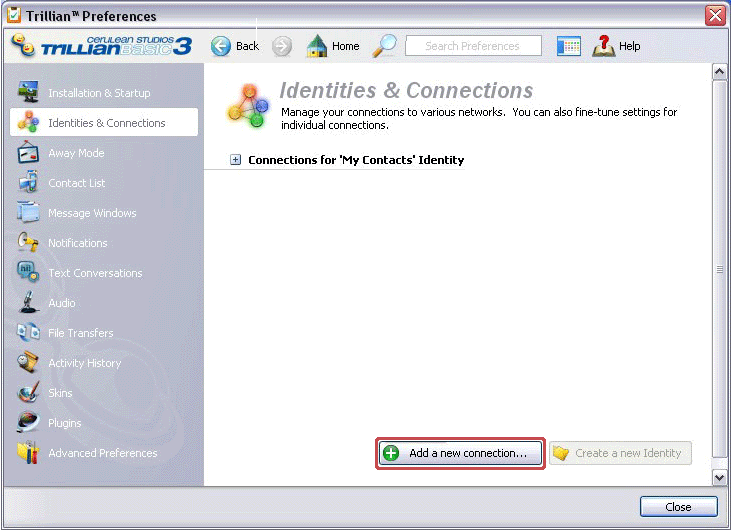
Task: Click the Back text label
Action: point(247,46)
